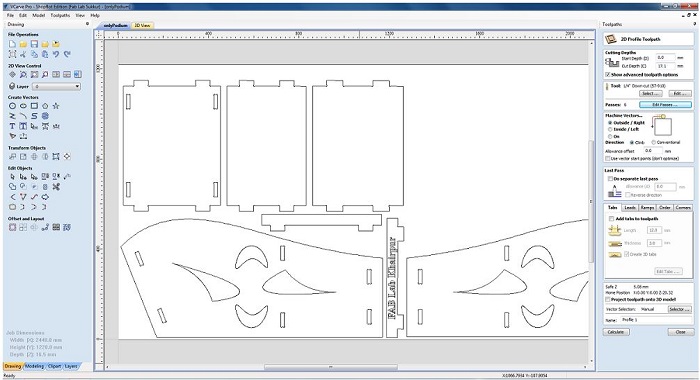This screenshot has width=700, height=380.
Task: Choose the Draw Text 'T' tool
Action: pos(12,126)
